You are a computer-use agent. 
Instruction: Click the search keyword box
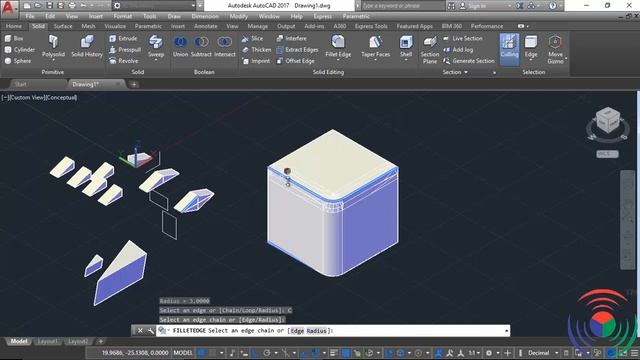[x=402, y=6]
